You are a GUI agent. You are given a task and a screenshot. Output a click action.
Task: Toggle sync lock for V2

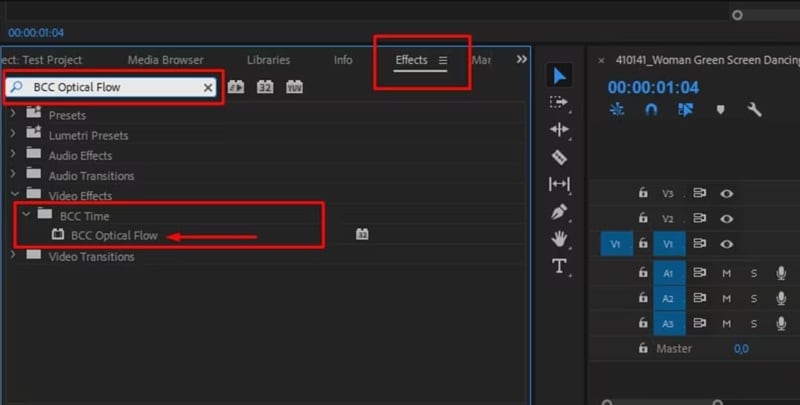[699, 218]
